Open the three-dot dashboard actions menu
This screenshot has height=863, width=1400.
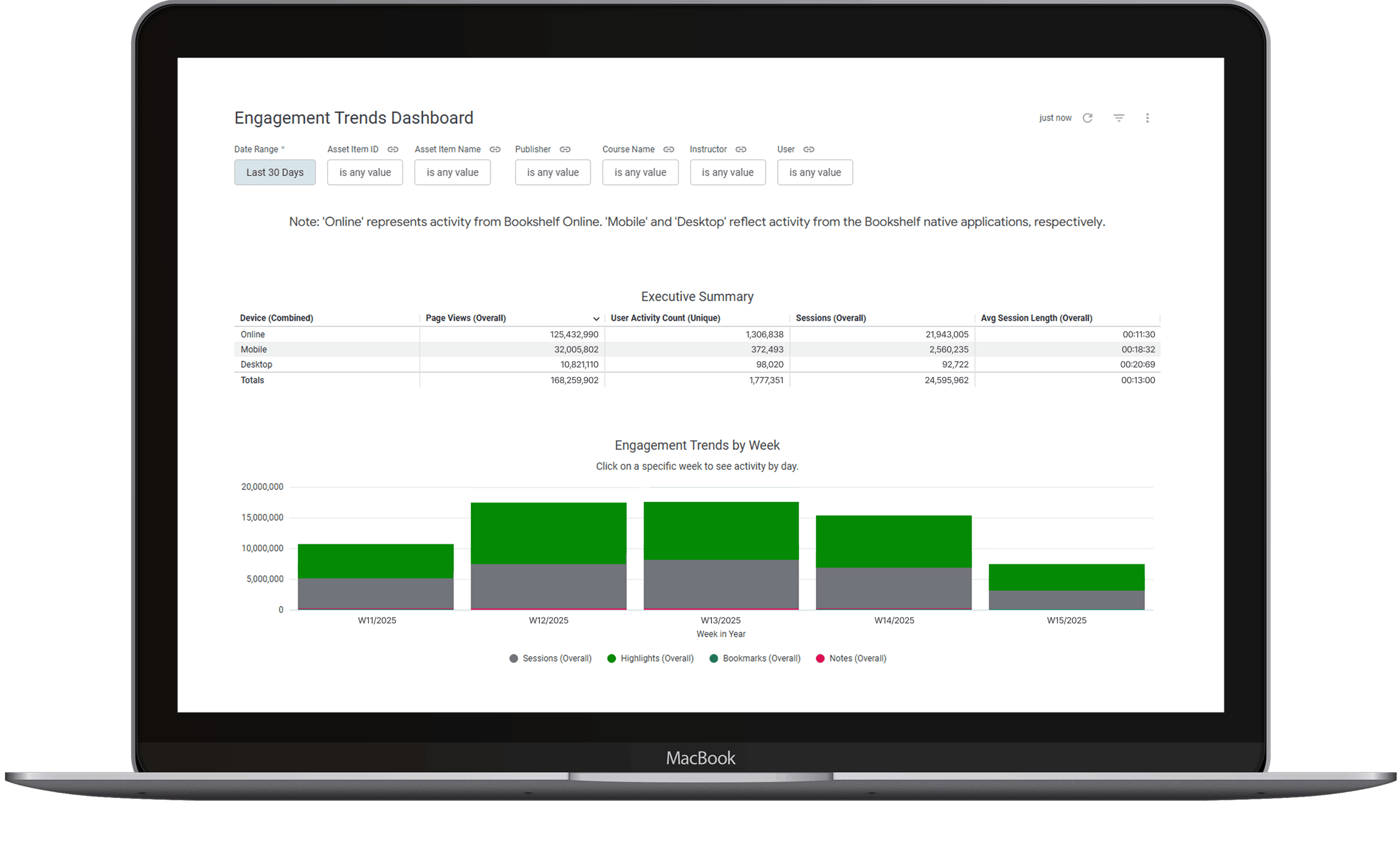1147,117
